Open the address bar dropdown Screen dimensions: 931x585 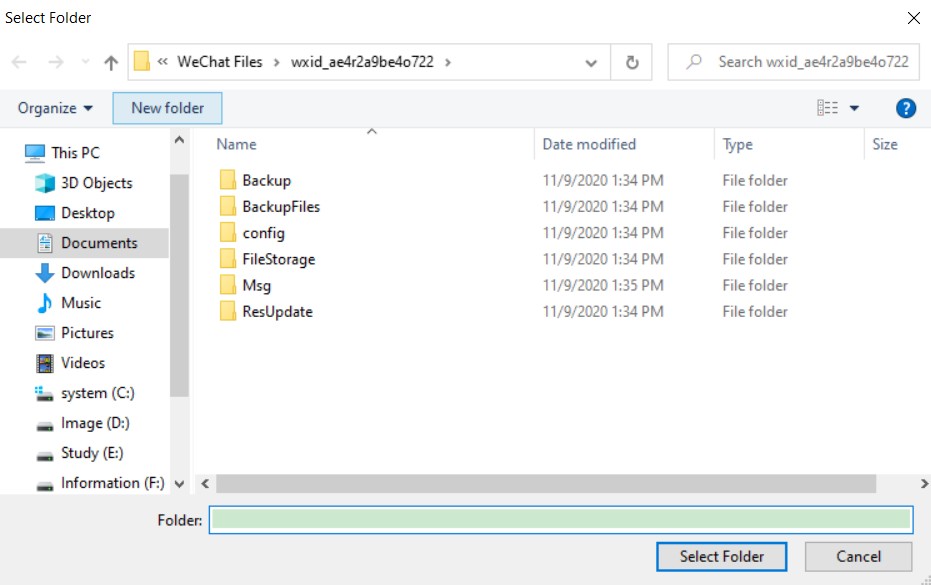tap(590, 61)
